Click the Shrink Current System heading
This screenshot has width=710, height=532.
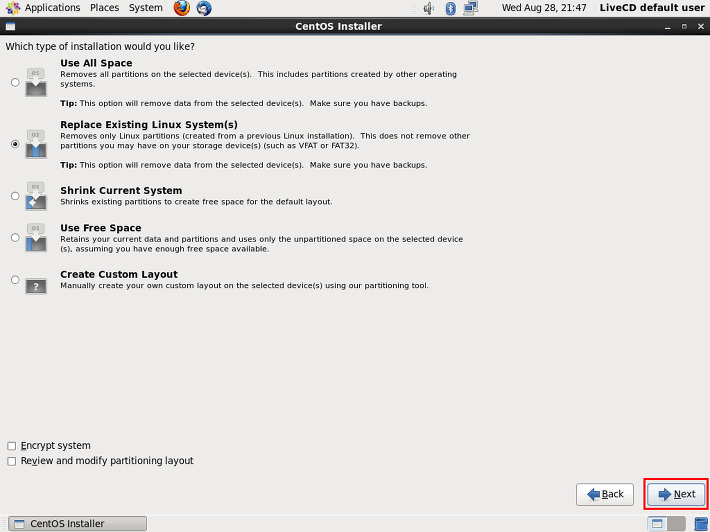[x=121, y=191]
